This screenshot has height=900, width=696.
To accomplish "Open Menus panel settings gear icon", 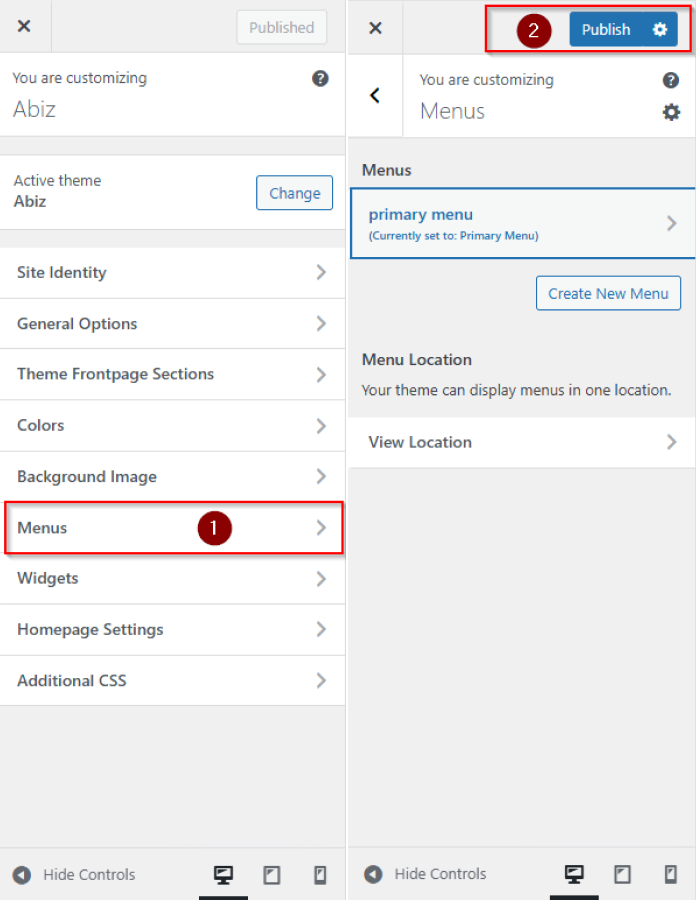I will (671, 113).
